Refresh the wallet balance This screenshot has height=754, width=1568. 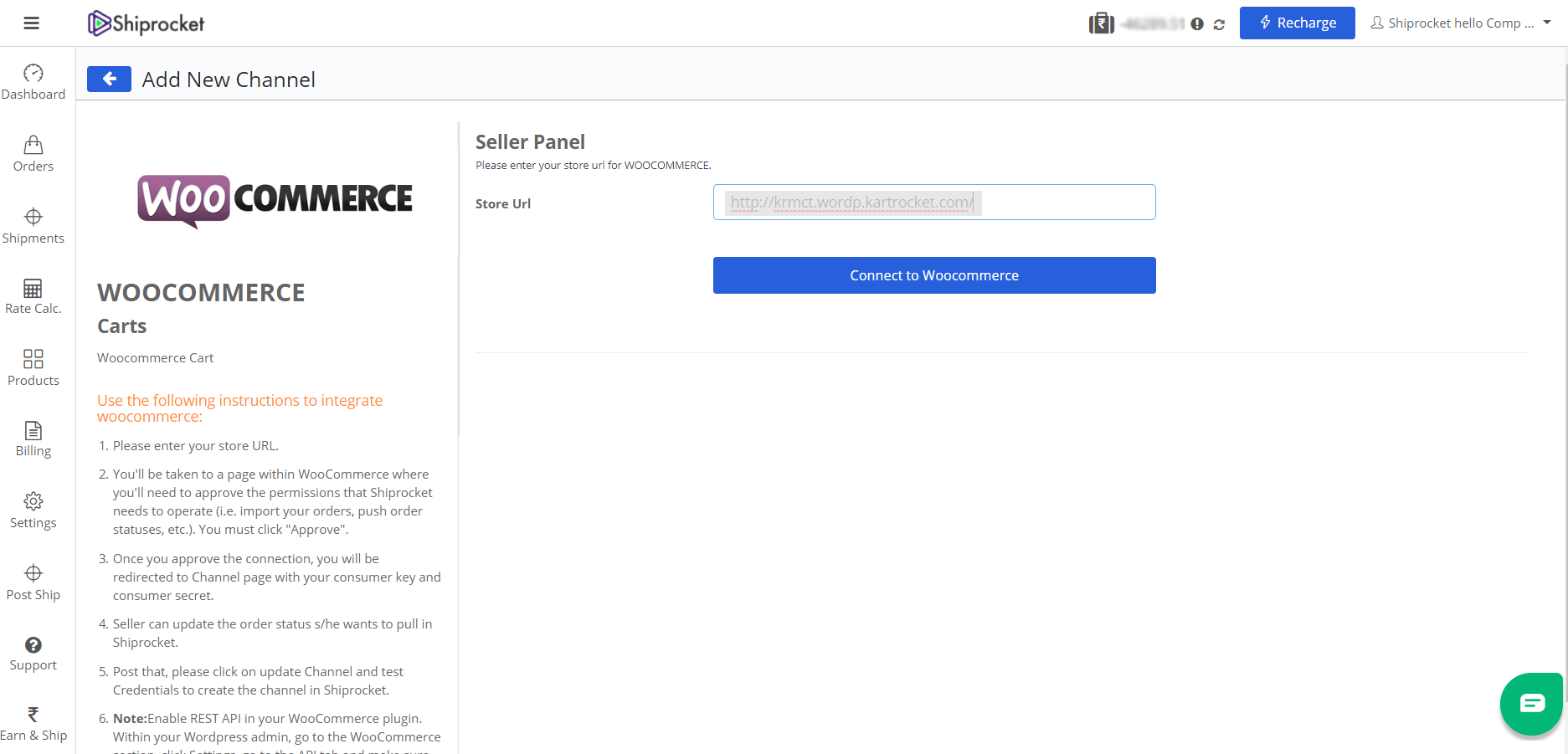click(x=1219, y=24)
